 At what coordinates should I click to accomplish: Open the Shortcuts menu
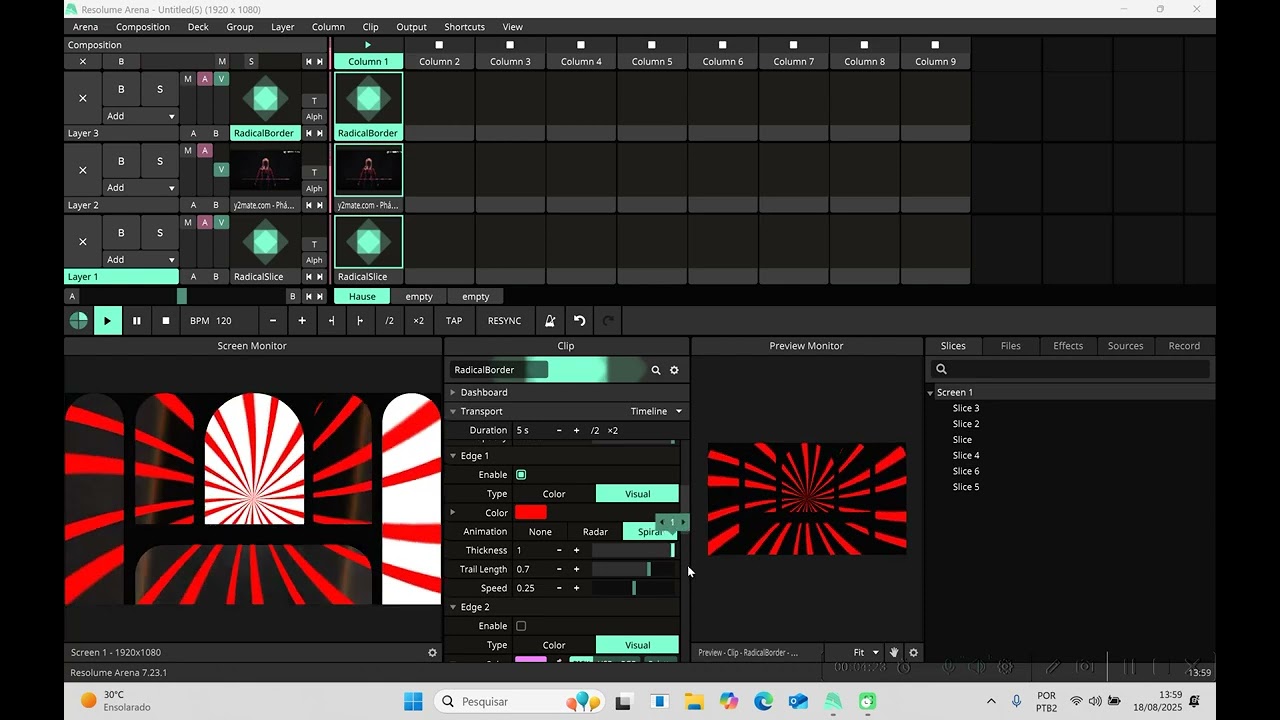(464, 27)
